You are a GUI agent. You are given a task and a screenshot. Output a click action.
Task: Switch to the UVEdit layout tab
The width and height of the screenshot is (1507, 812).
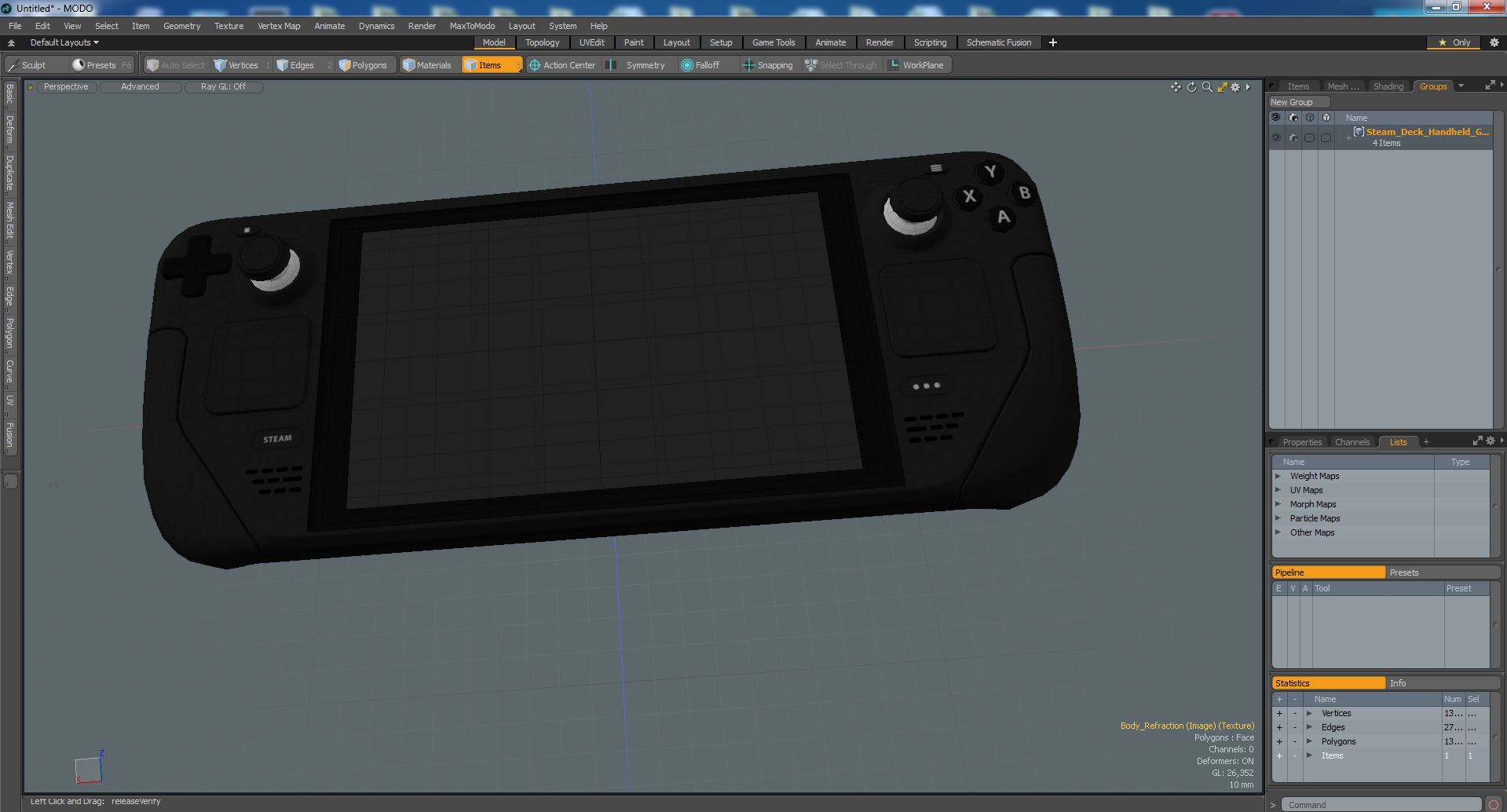(x=592, y=42)
